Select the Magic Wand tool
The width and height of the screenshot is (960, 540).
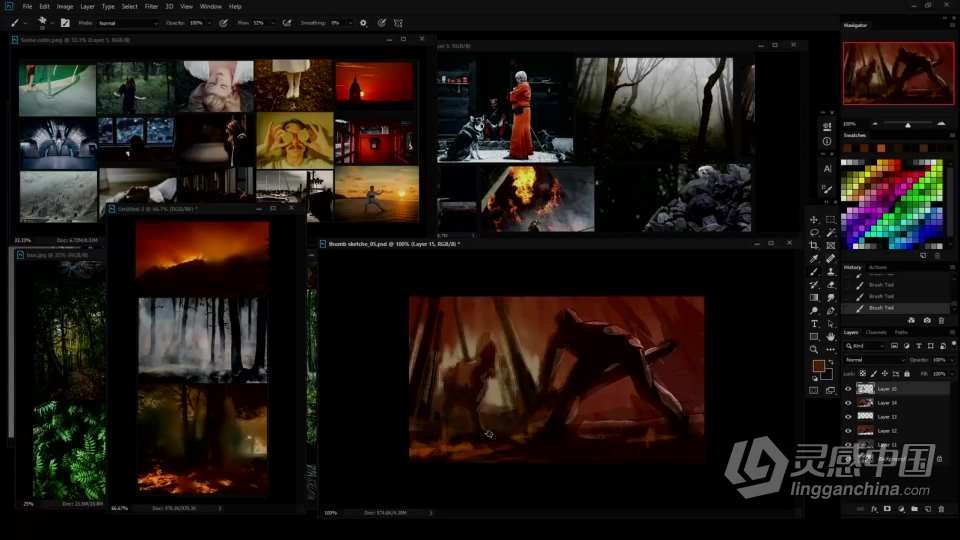[830, 233]
